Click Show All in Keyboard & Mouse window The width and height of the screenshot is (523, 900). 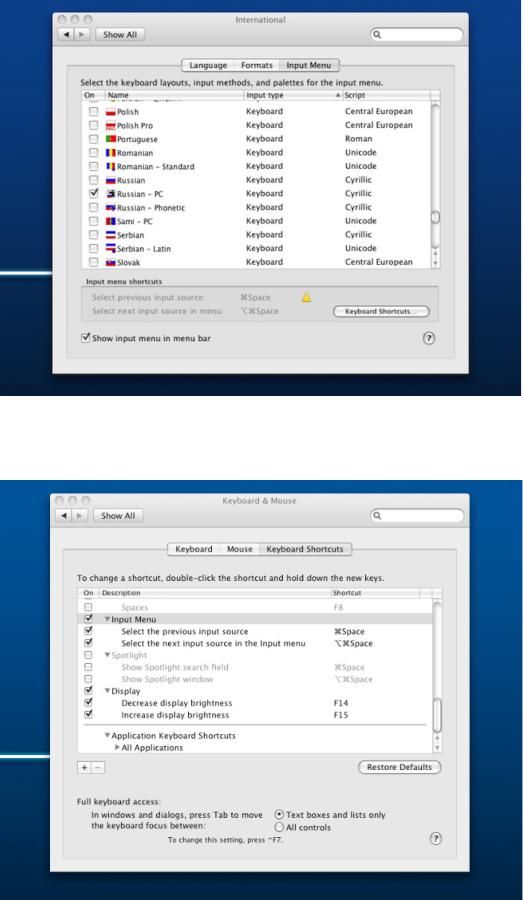click(x=118, y=515)
